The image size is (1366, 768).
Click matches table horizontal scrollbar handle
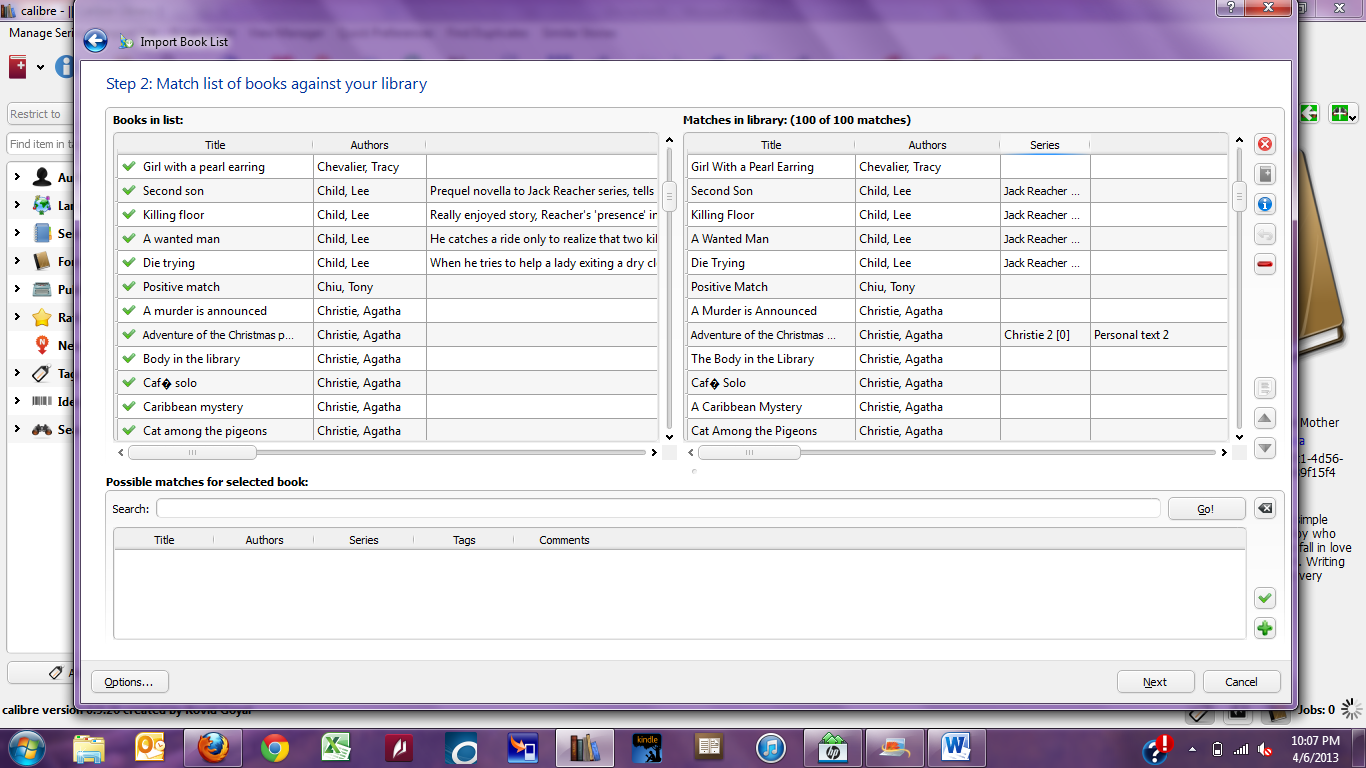[749, 452]
